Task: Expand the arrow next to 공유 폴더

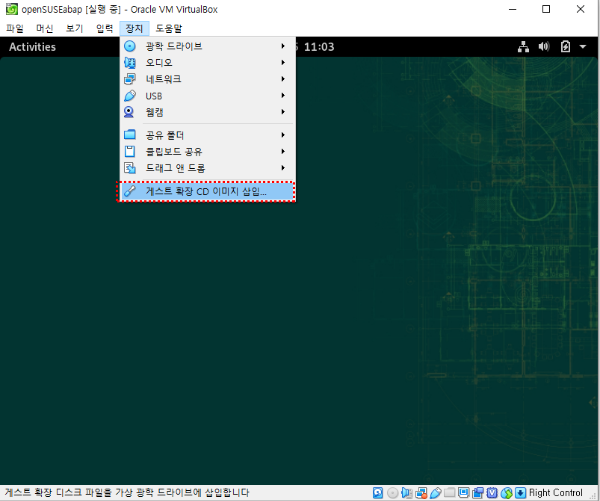Action: tap(283, 135)
